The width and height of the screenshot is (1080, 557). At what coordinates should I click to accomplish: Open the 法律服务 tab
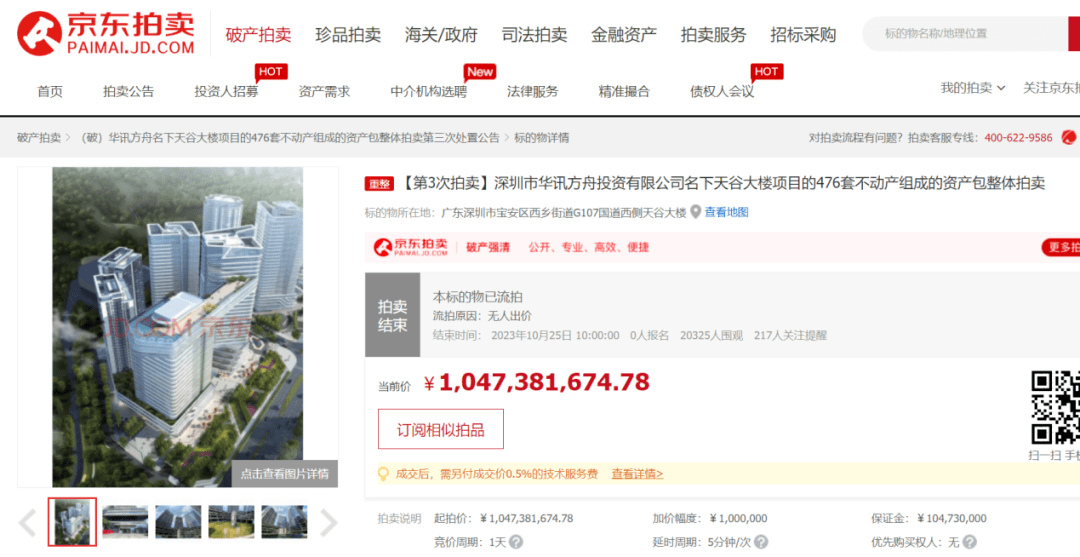[x=532, y=91]
